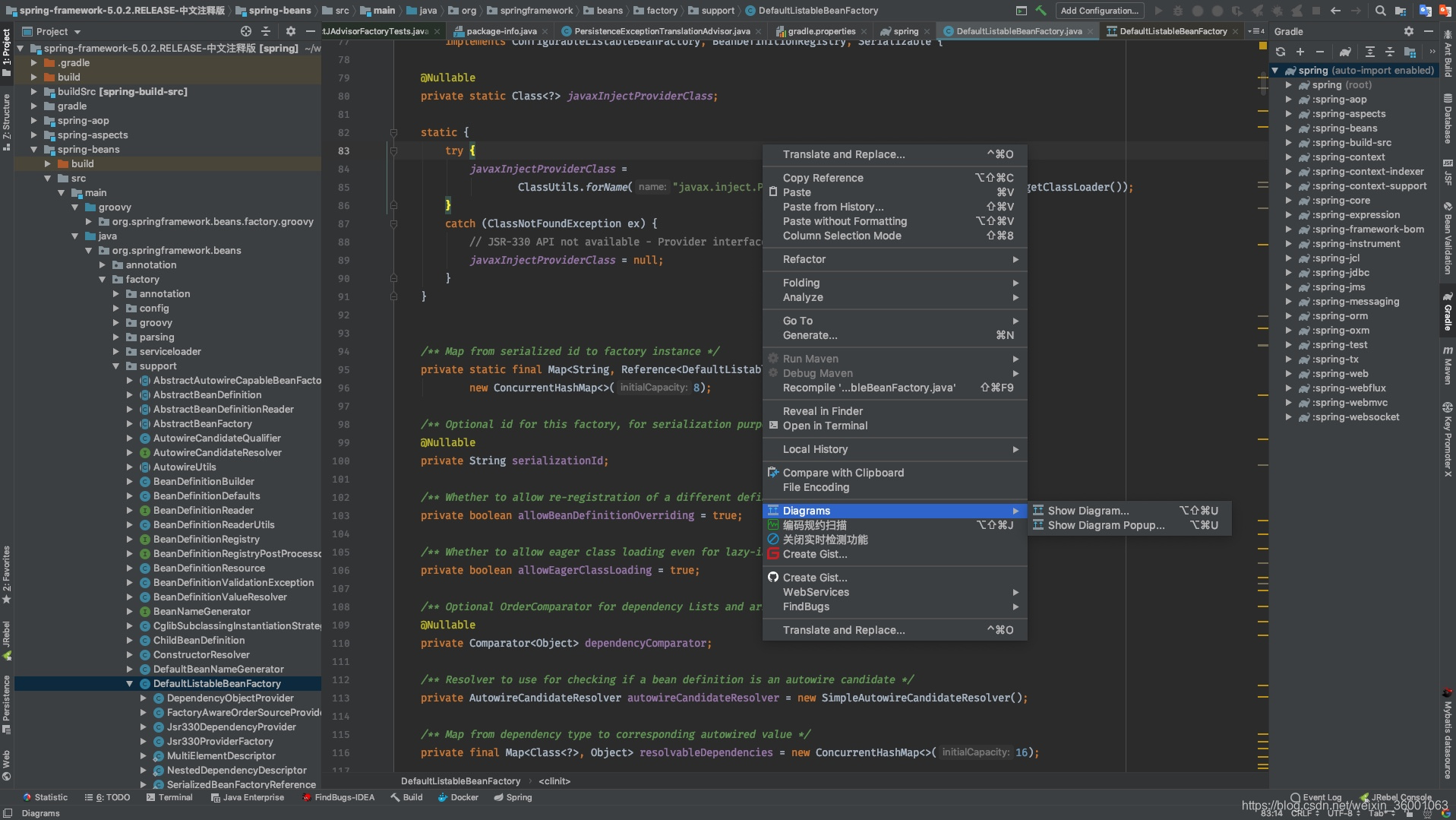Click the plus icon in the Gradle panel

click(x=1300, y=52)
